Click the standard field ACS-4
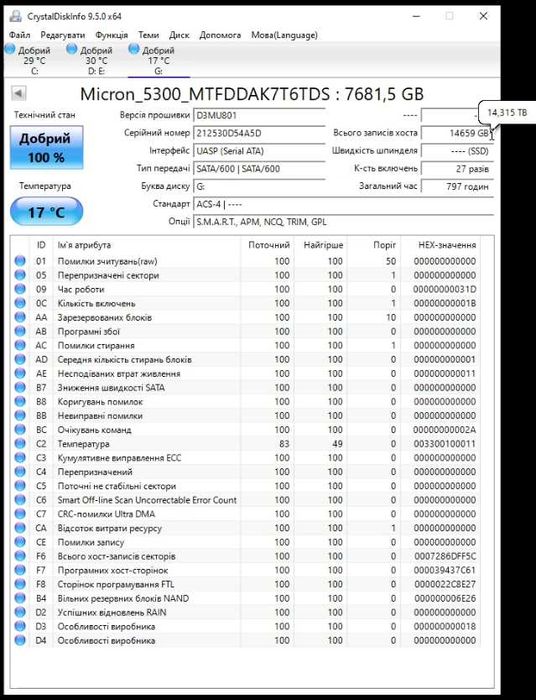Image resolution: width=536 pixels, height=700 pixels. point(344,204)
